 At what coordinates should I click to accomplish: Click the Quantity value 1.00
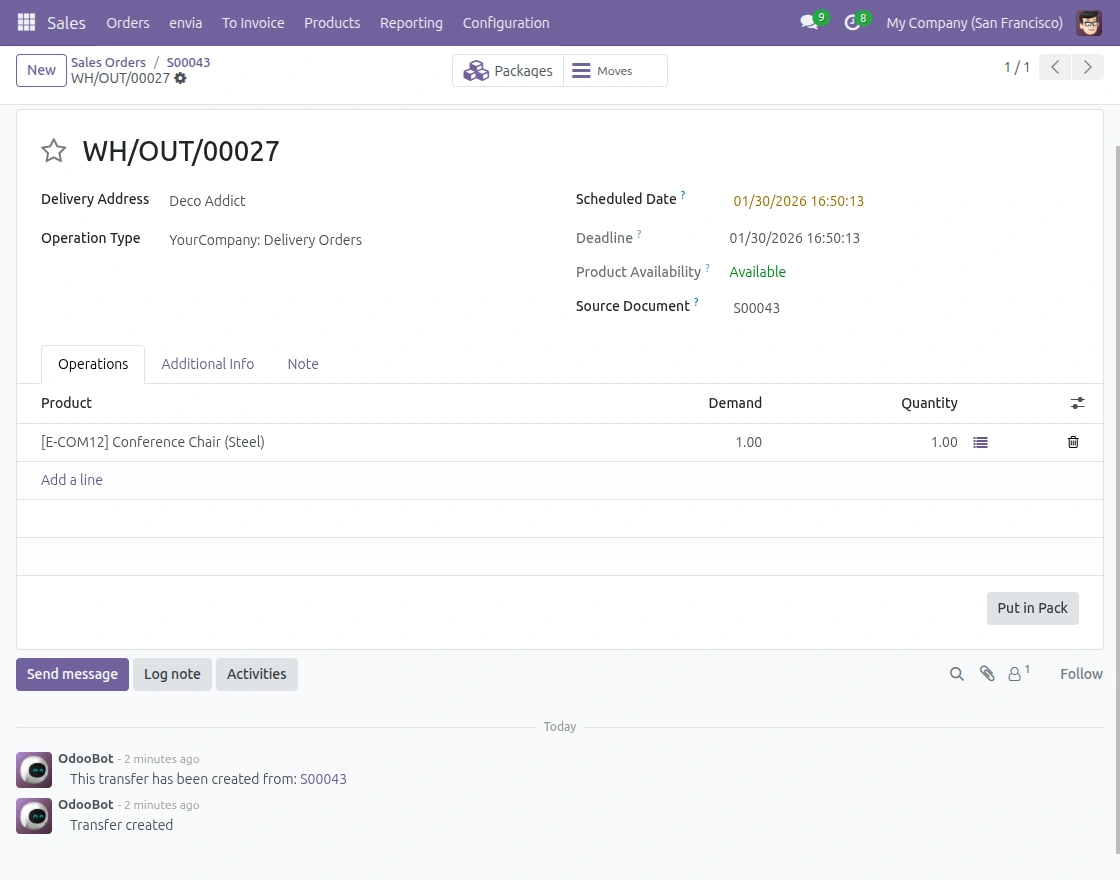pos(944,442)
